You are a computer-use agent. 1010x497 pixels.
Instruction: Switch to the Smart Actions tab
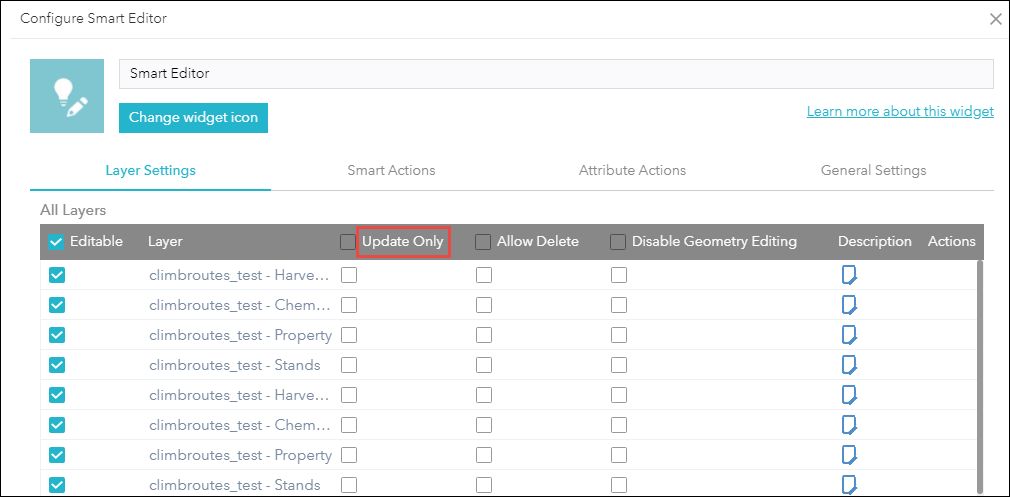coord(391,170)
